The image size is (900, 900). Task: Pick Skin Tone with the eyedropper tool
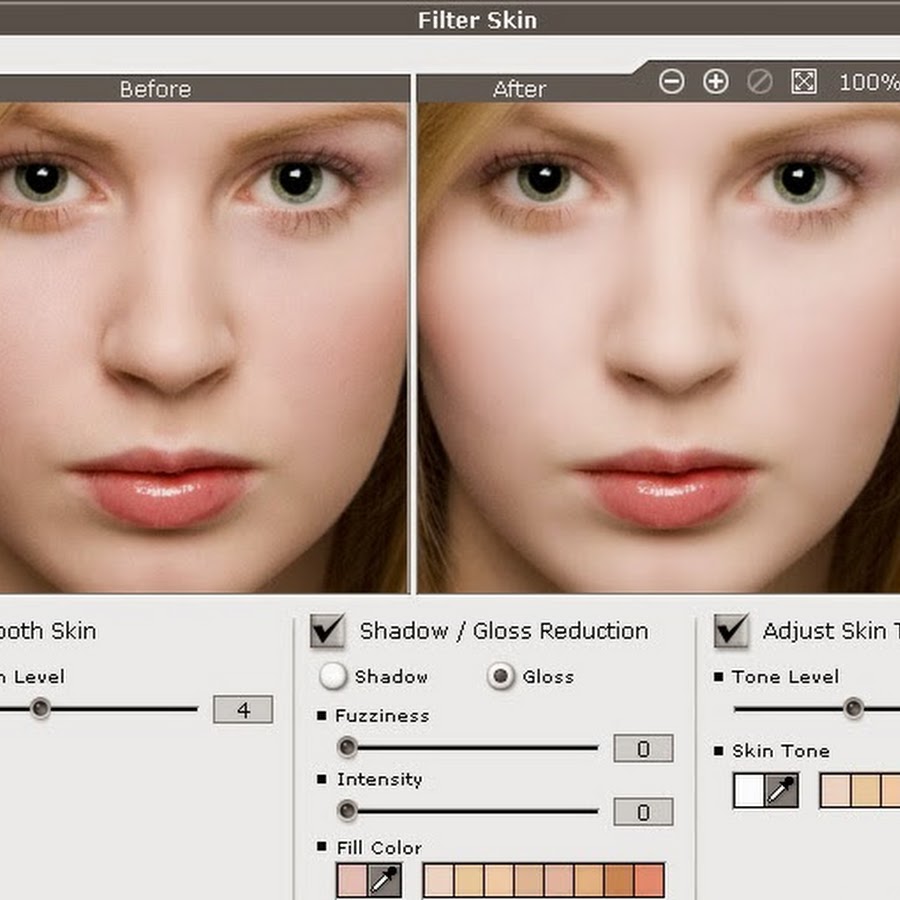click(x=782, y=791)
